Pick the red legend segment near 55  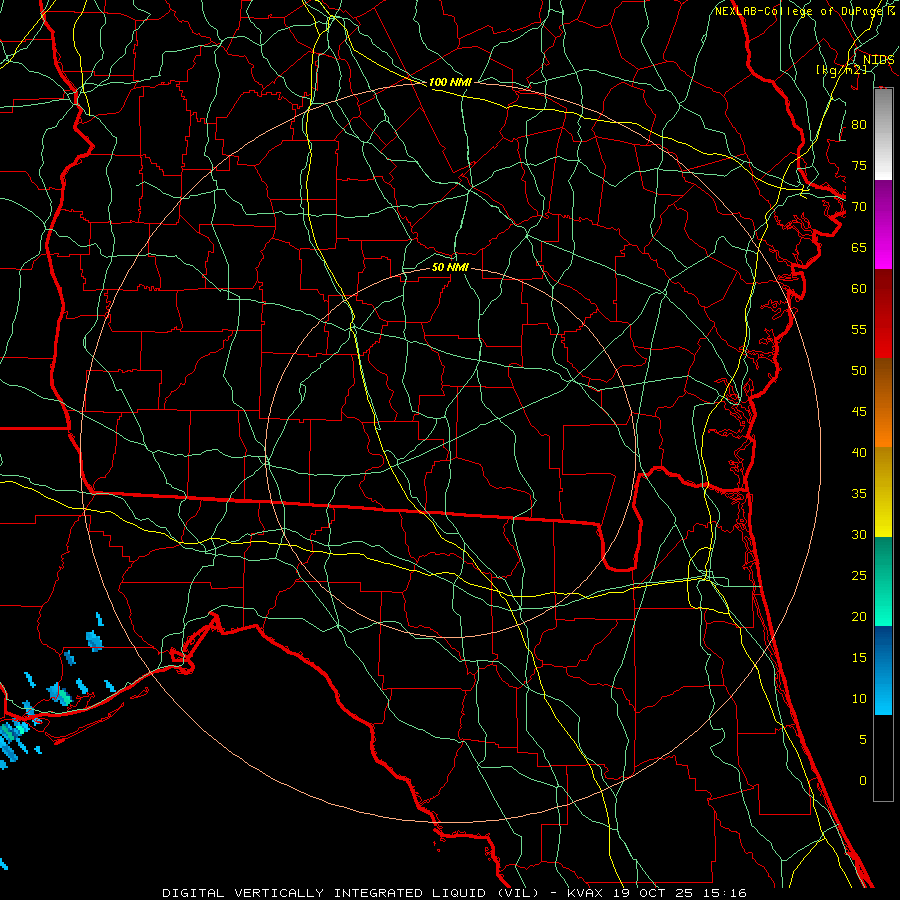pos(883,314)
